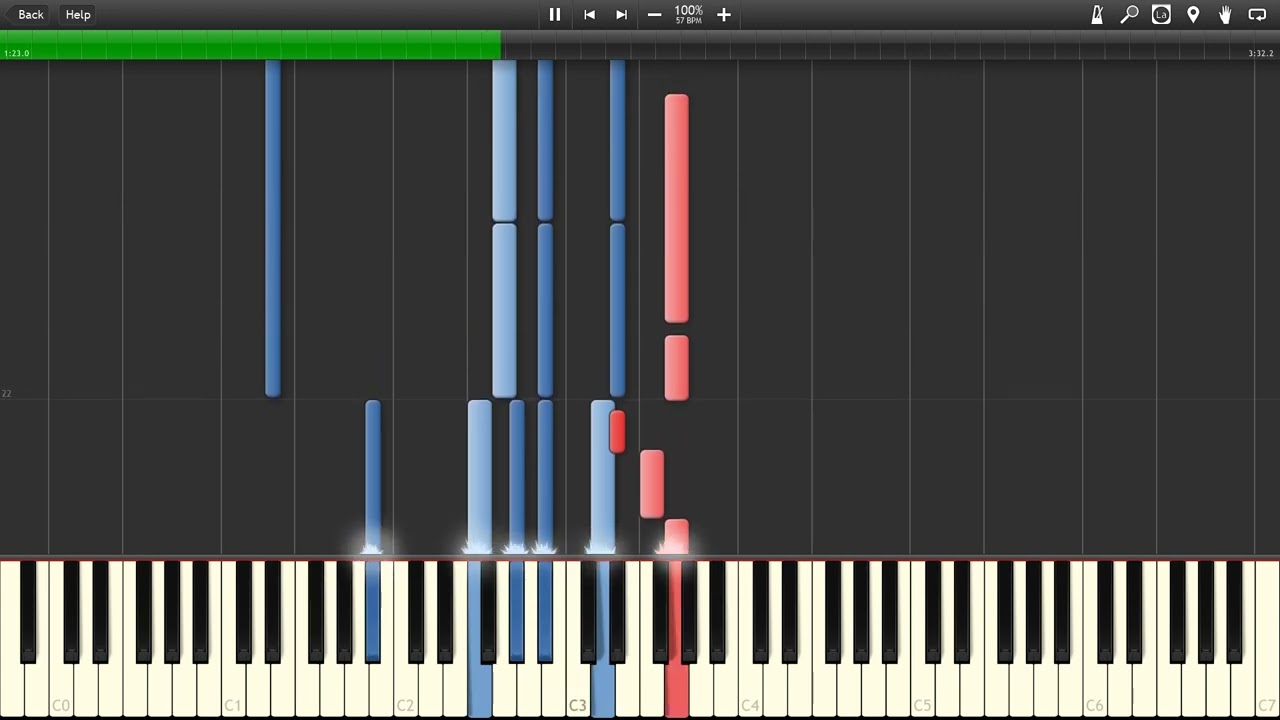Decrease song speed with the minus icon
Viewport: 1280px width, 720px height.
click(654, 15)
